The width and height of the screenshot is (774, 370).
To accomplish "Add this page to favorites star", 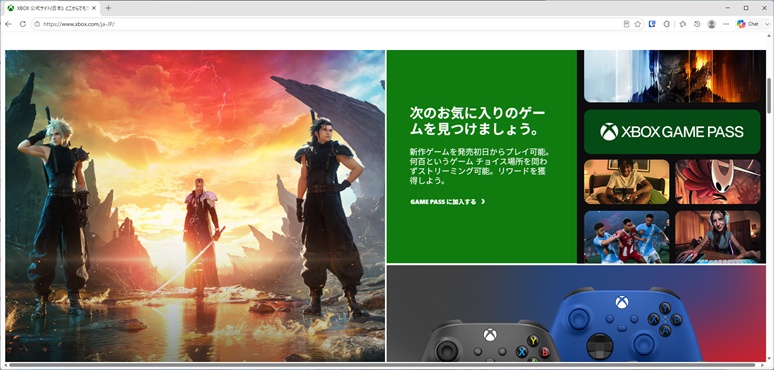I will click(638, 24).
